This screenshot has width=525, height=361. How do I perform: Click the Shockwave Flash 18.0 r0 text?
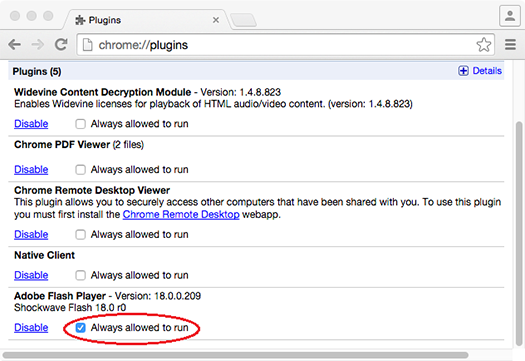70,307
